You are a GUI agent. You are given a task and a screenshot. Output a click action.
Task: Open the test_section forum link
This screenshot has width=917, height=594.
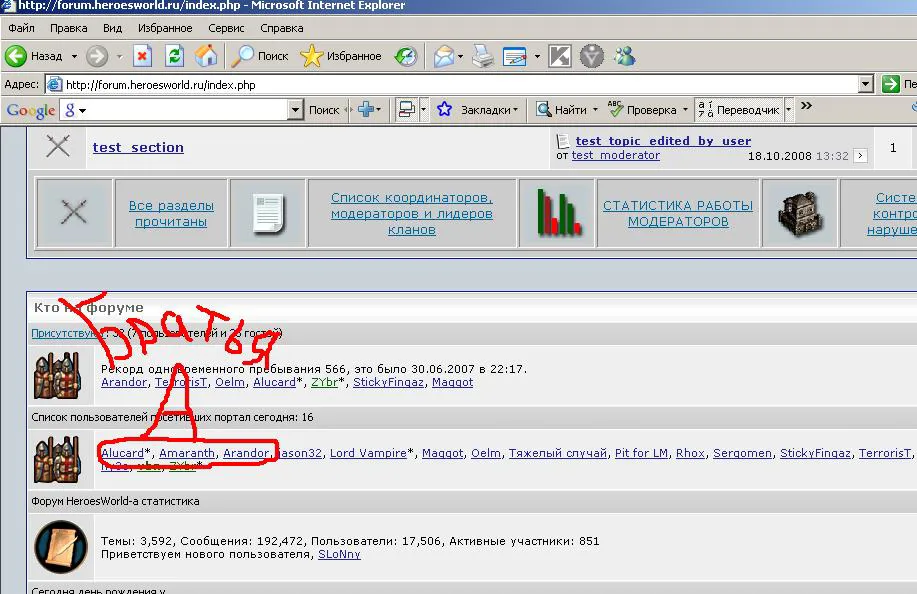pyautogui.click(x=138, y=147)
